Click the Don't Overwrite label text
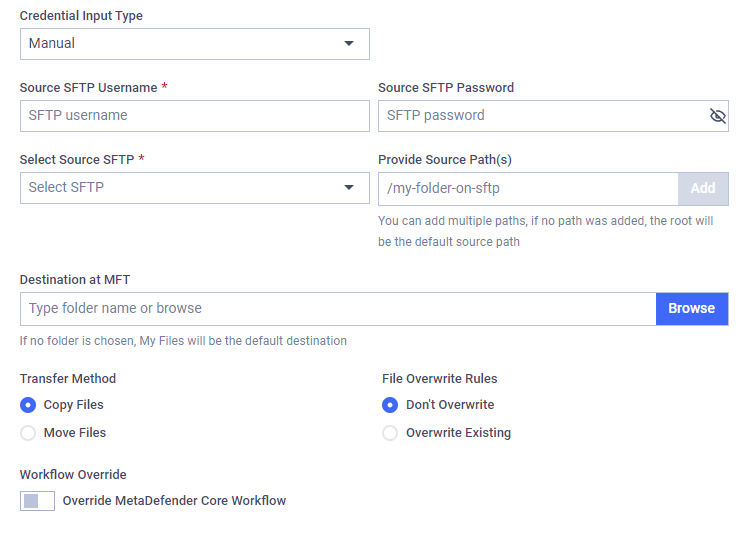This screenshot has height=551, width=749. coord(450,405)
